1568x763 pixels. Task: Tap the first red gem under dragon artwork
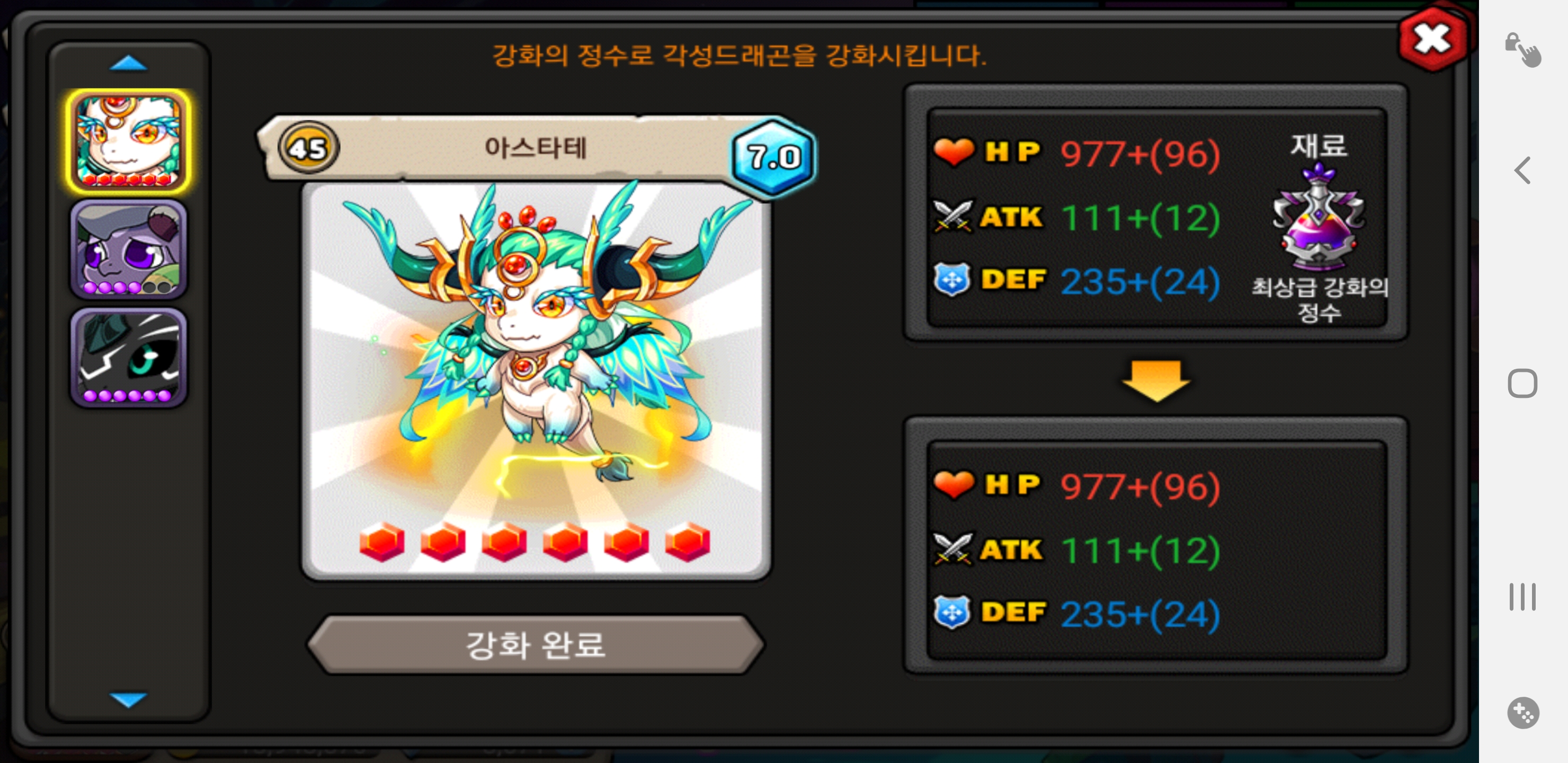tap(381, 542)
